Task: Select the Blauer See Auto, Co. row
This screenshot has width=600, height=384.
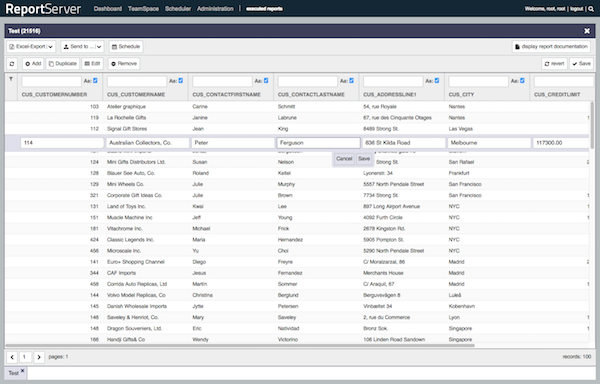Action: pyautogui.click(x=297, y=173)
